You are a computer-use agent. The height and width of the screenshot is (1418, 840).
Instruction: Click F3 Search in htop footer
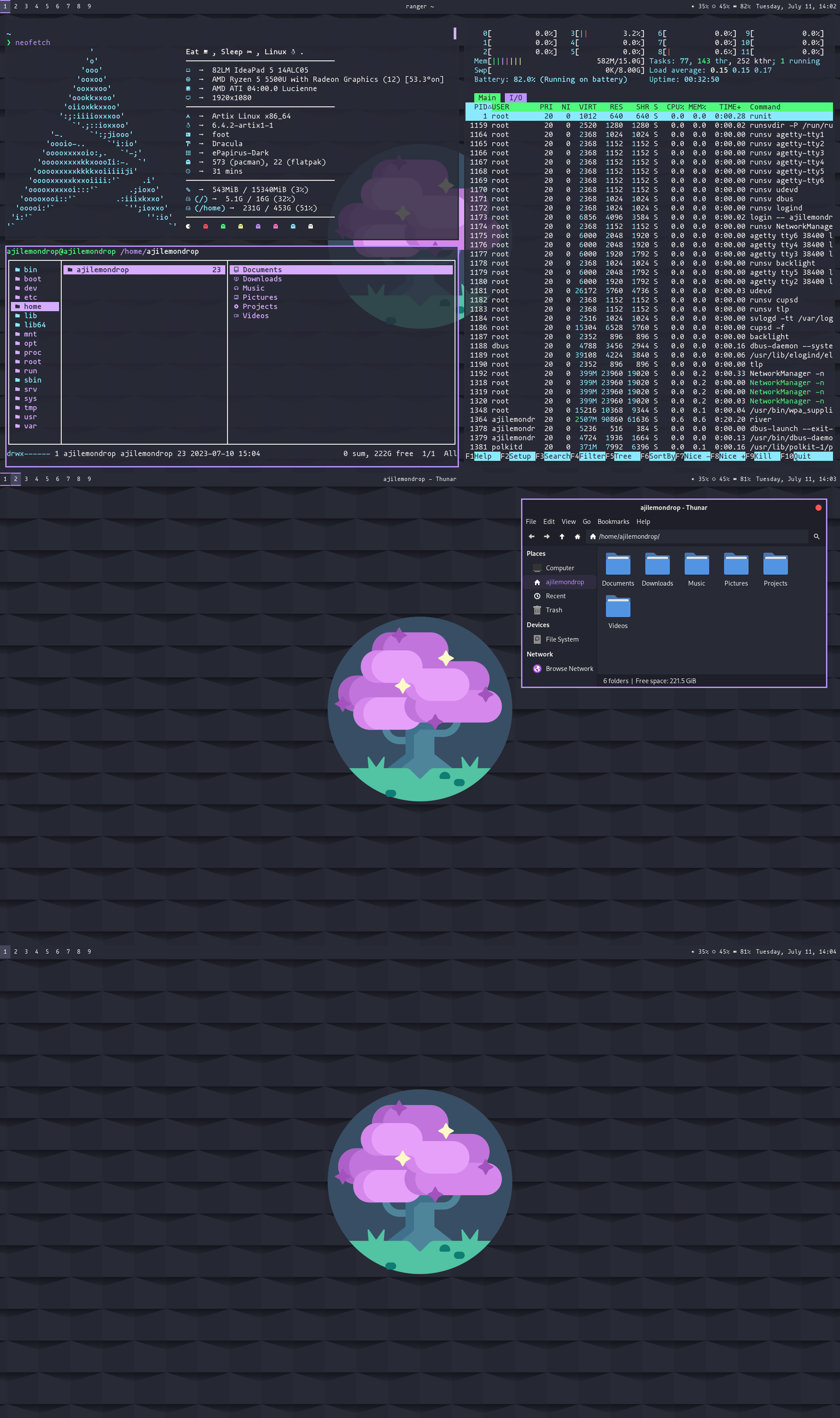pos(553,456)
